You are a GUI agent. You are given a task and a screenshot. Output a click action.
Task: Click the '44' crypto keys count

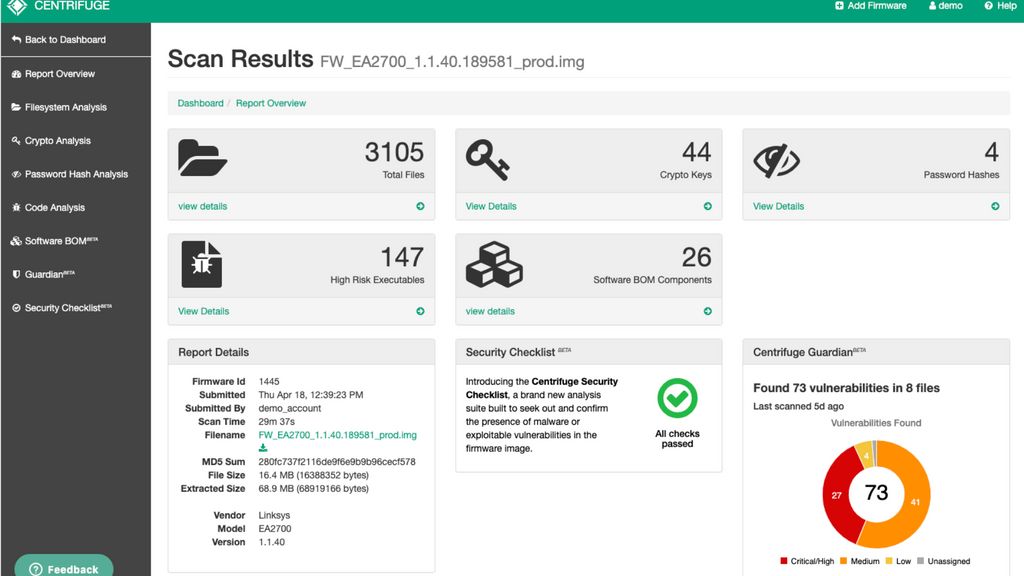point(697,152)
